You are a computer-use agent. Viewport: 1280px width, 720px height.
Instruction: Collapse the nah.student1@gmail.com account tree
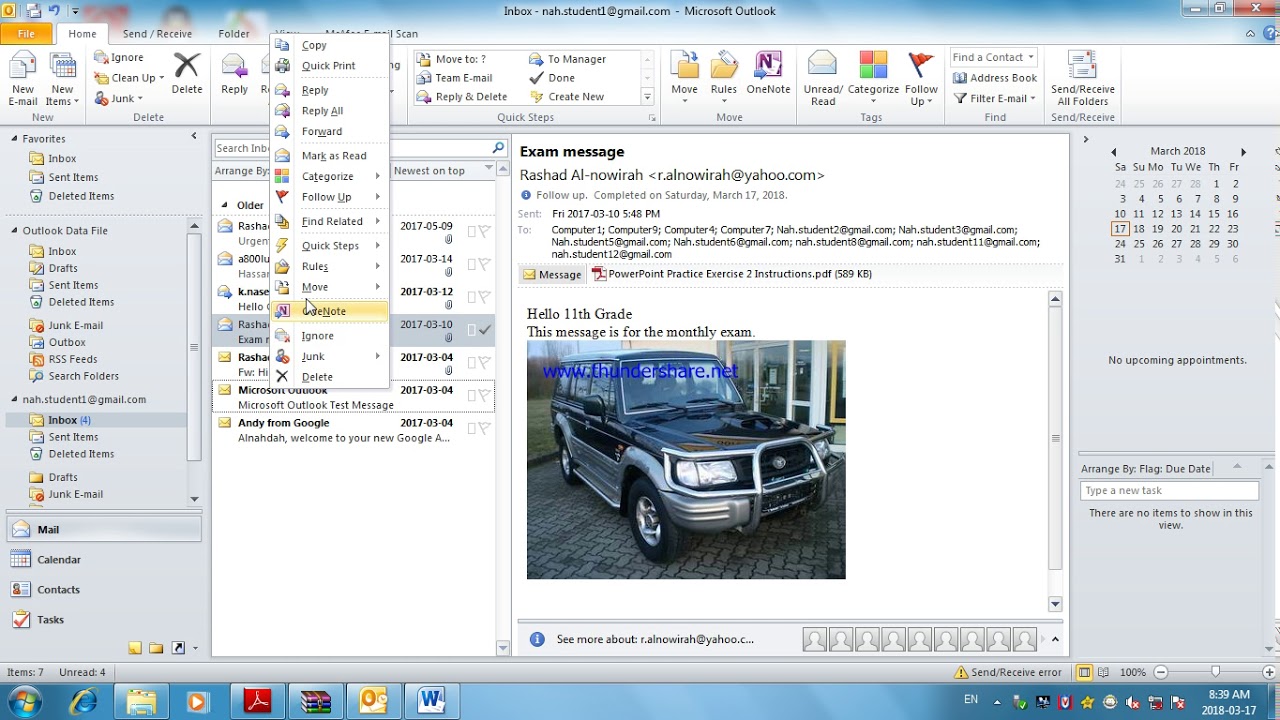point(15,400)
